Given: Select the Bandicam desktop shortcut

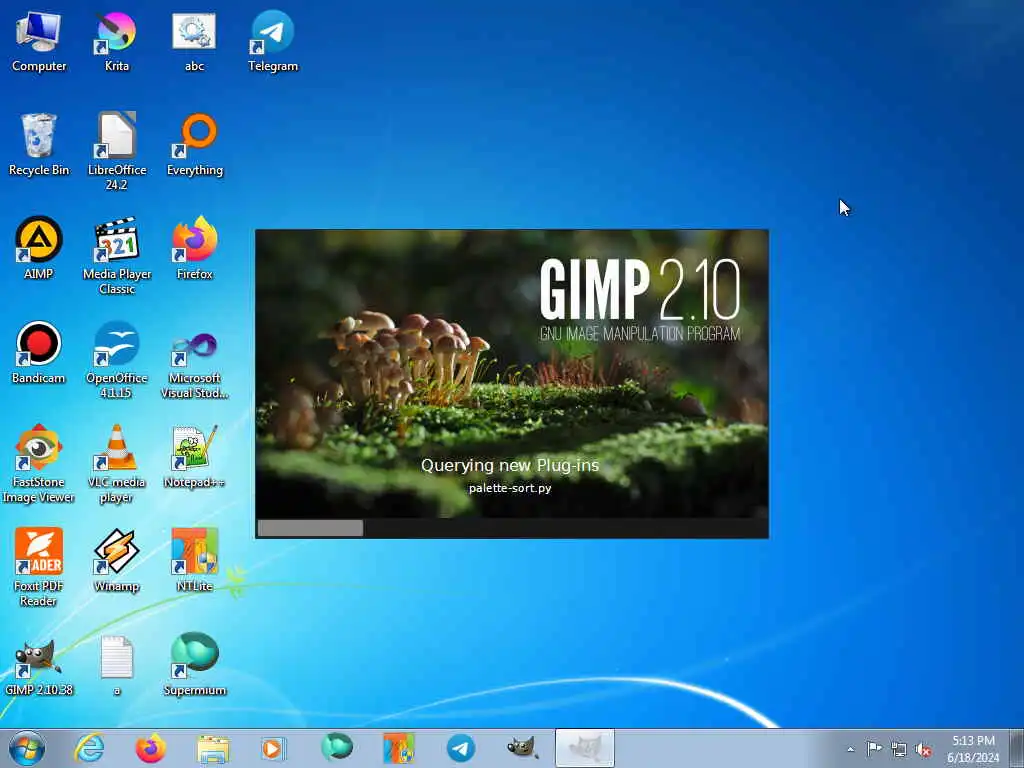Looking at the screenshot, I should 39,353.
